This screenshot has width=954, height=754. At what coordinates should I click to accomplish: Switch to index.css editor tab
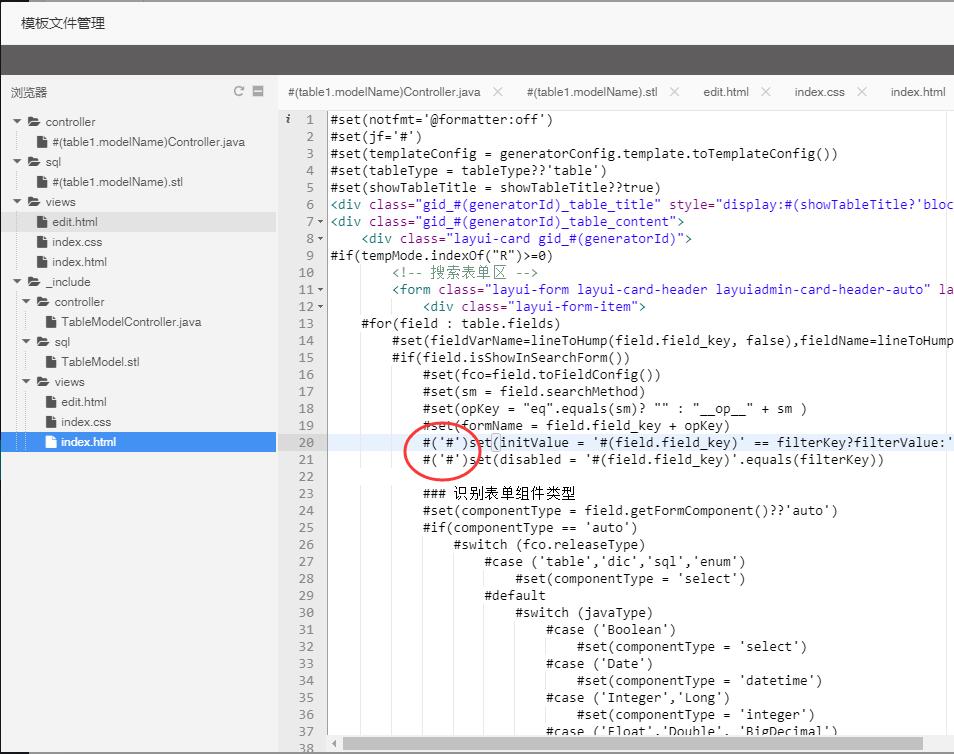[820, 92]
